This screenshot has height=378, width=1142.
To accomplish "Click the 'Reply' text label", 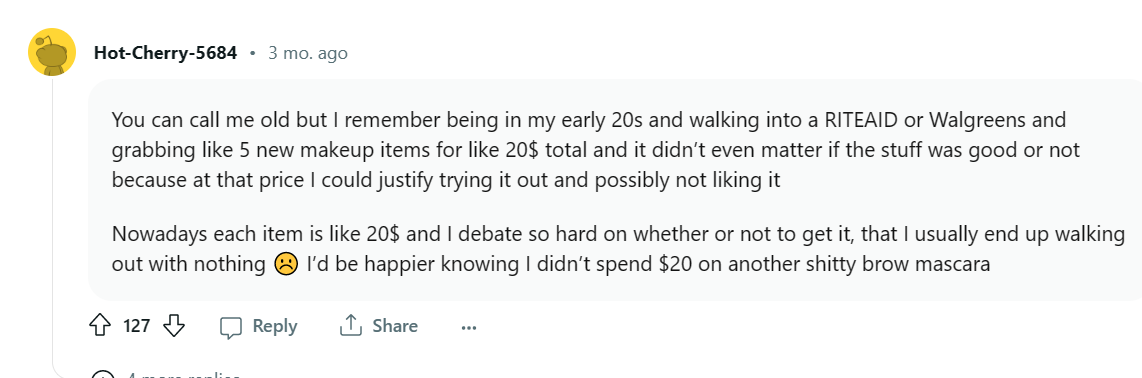I will pyautogui.click(x=275, y=326).
